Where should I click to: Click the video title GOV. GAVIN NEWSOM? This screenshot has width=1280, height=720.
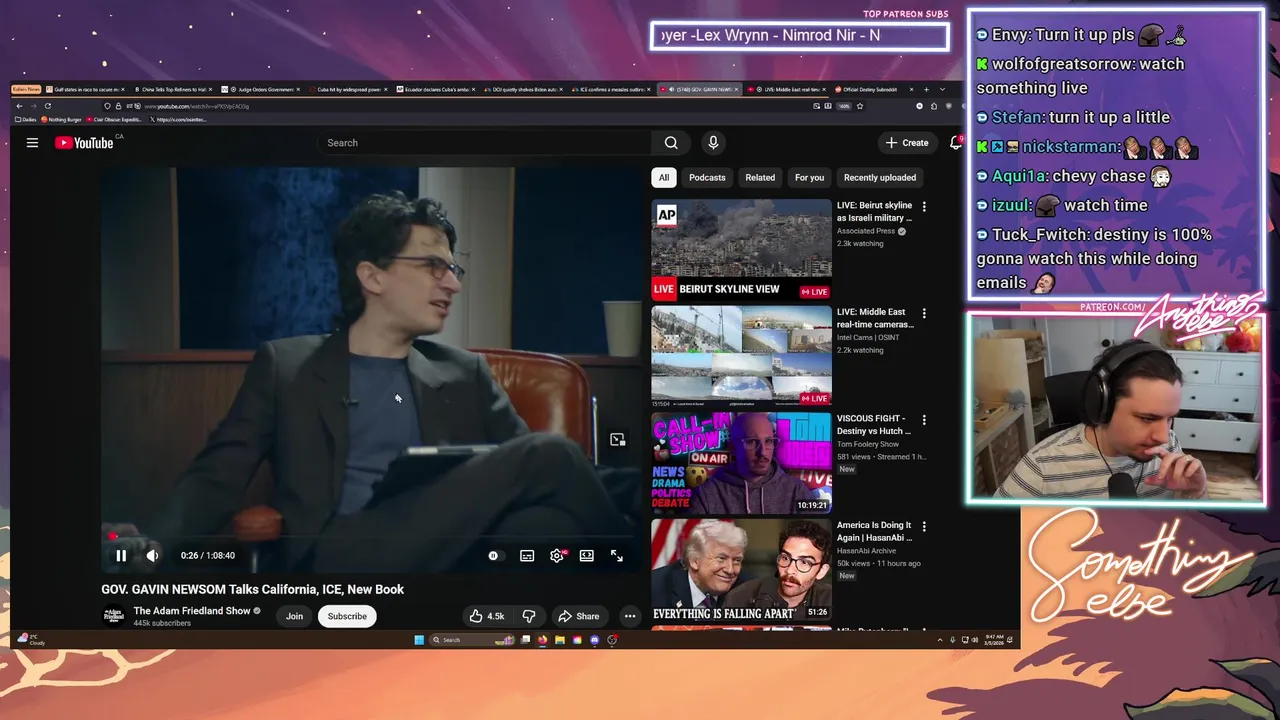click(252, 589)
